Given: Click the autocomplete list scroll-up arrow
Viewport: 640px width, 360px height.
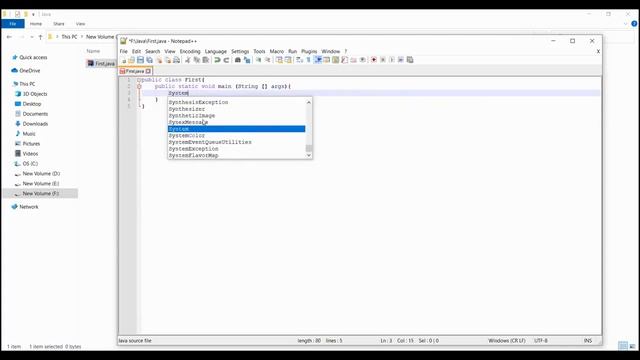Looking at the screenshot, I should (x=309, y=102).
